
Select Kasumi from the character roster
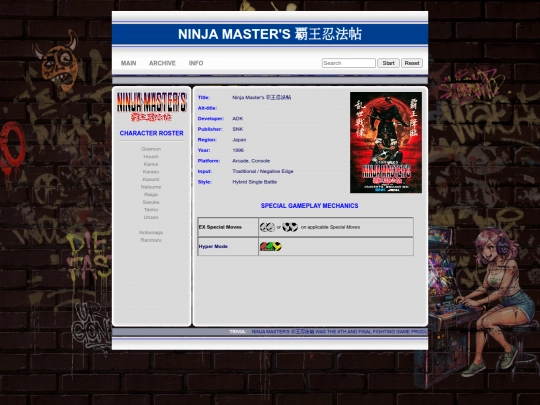click(151, 179)
